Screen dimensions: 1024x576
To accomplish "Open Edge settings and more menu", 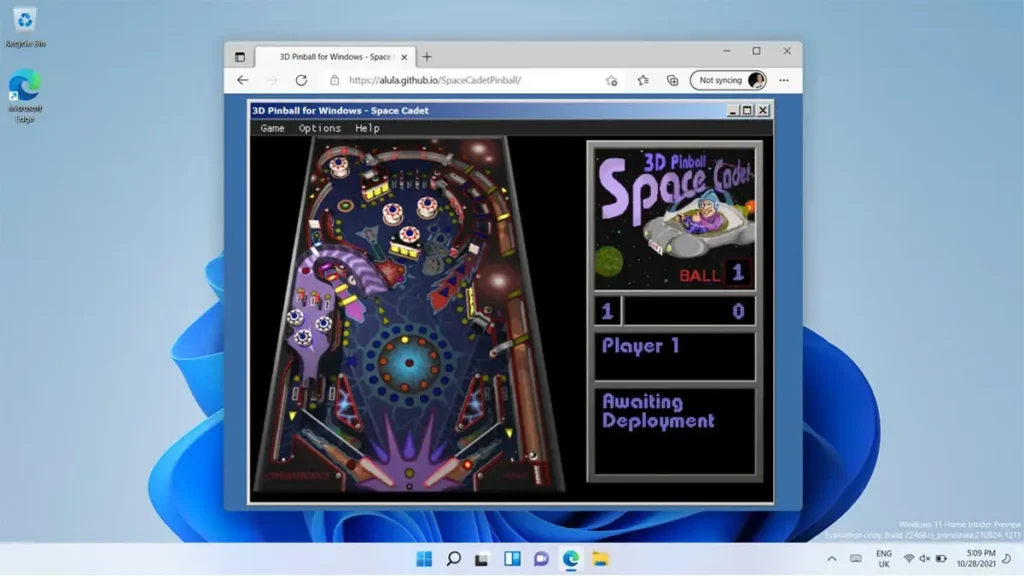I will coord(784,80).
